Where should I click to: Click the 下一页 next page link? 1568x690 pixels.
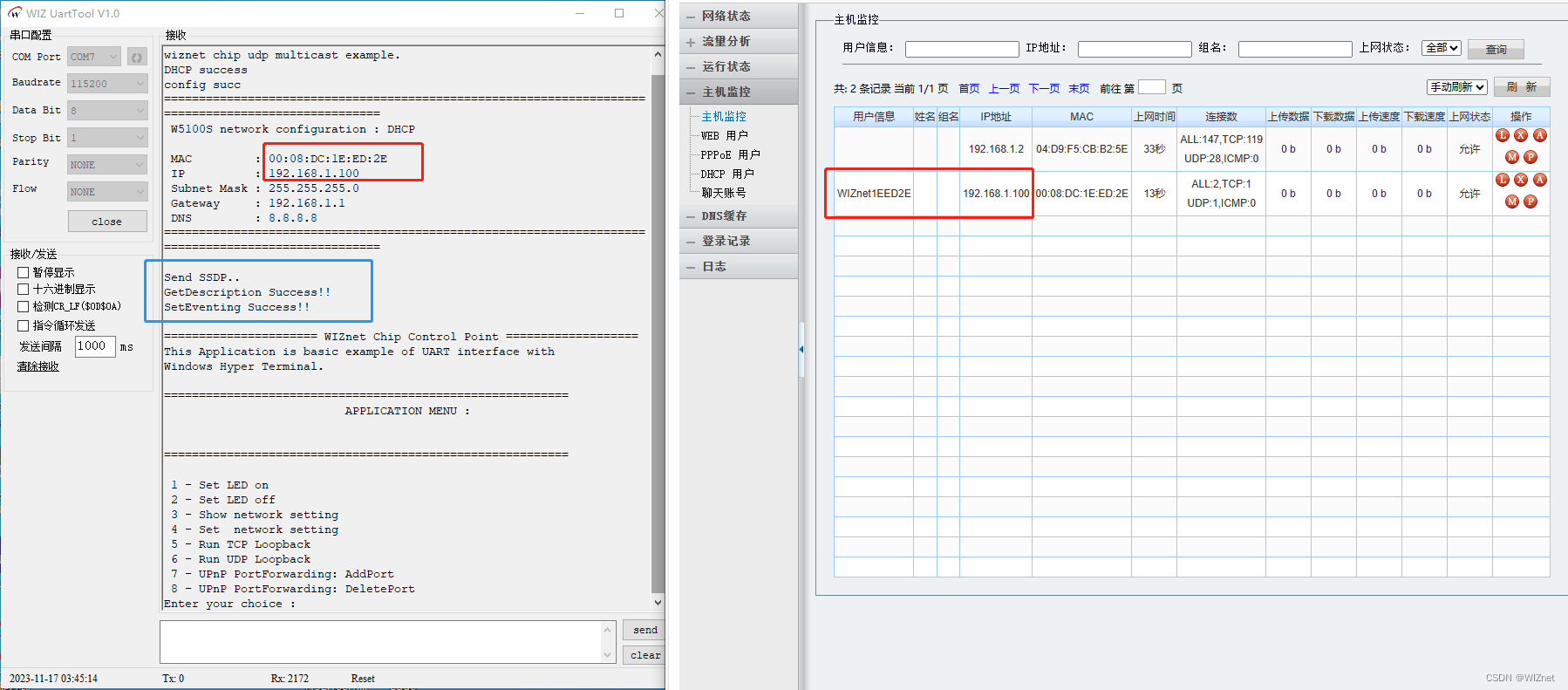point(1044,88)
